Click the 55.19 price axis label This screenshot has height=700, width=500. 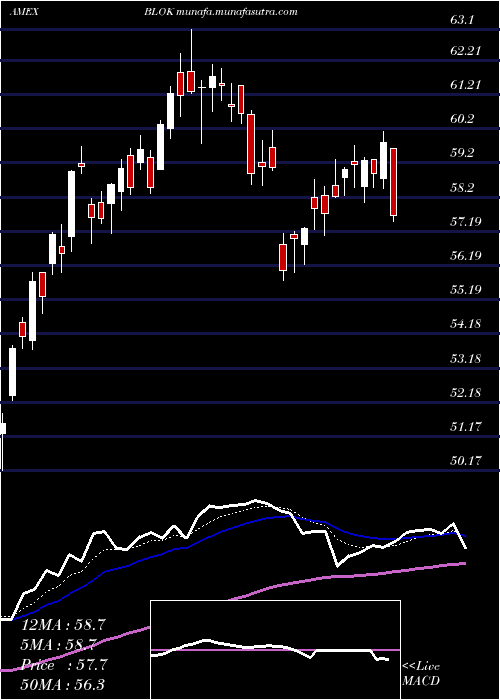click(x=466, y=289)
